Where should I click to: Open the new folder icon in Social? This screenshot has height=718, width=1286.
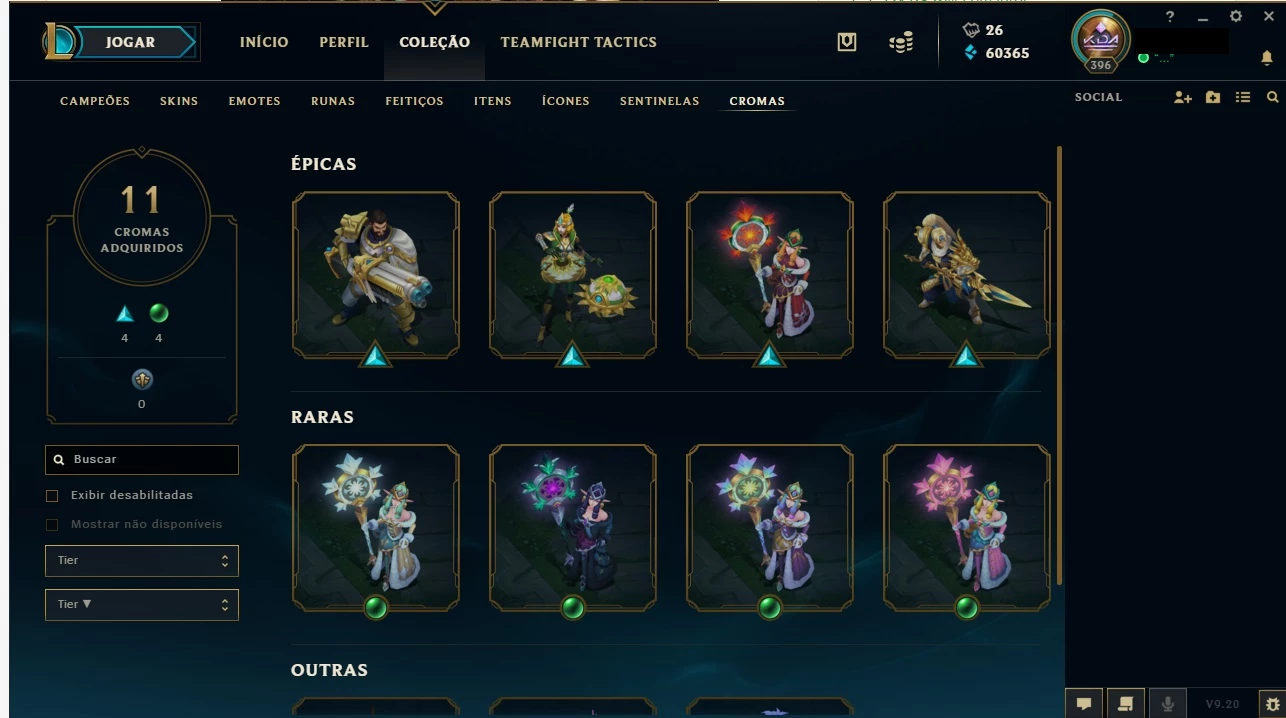[1213, 97]
